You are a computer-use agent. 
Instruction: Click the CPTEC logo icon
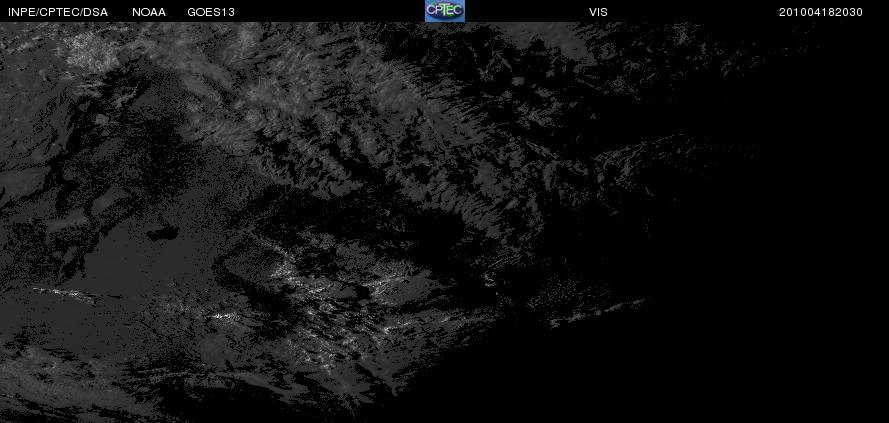(x=445, y=11)
